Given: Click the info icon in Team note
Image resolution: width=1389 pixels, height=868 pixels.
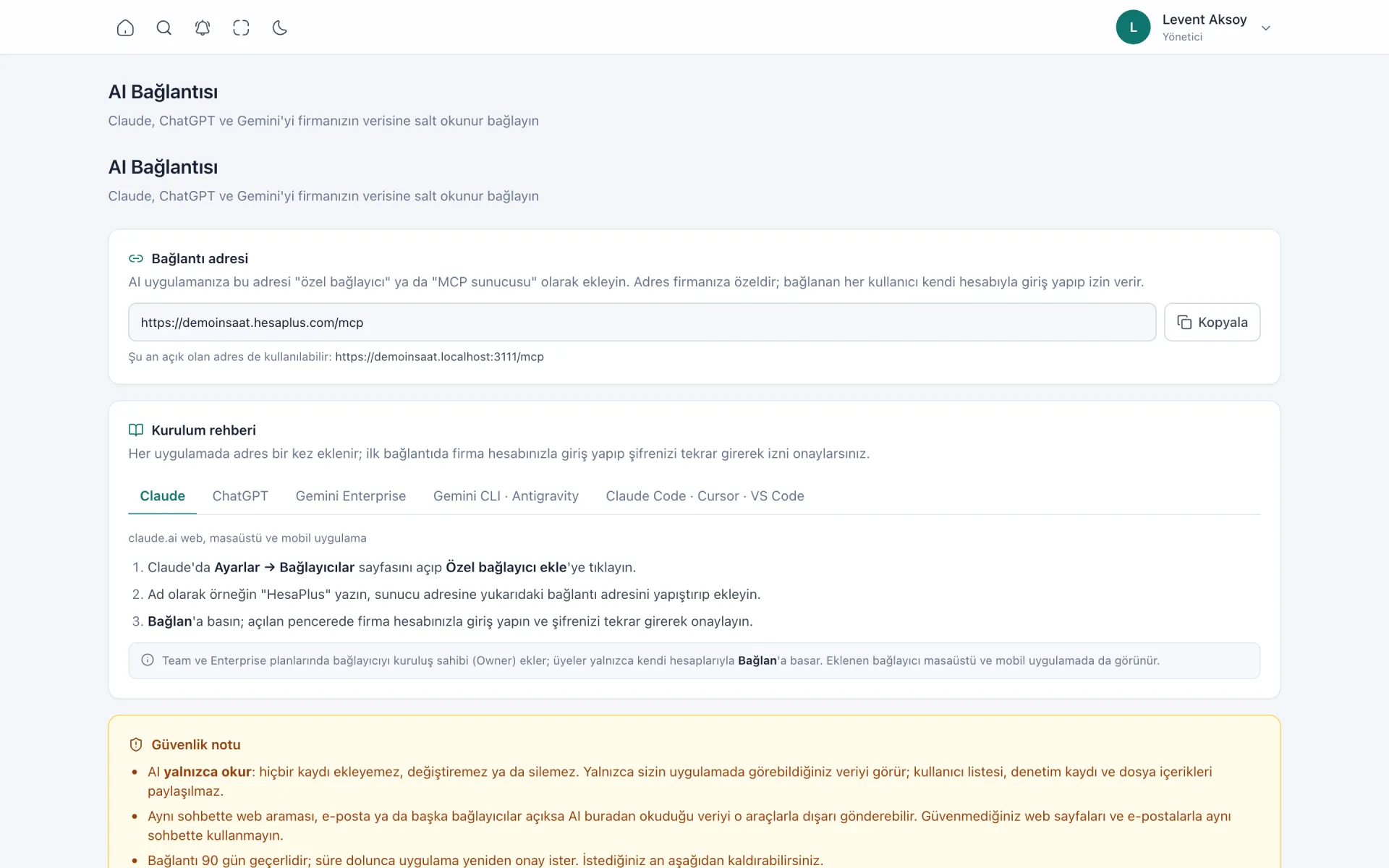Looking at the screenshot, I should pyautogui.click(x=148, y=660).
